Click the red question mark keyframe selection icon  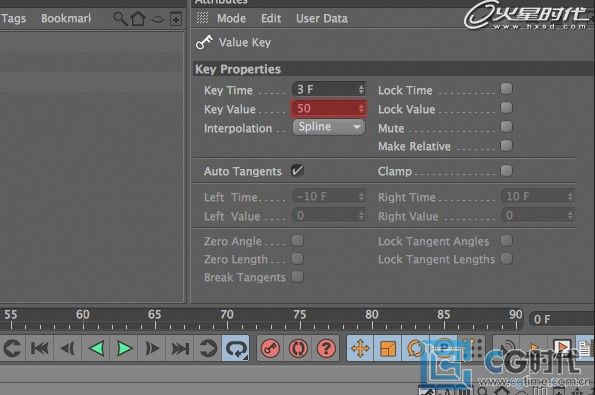click(x=326, y=348)
